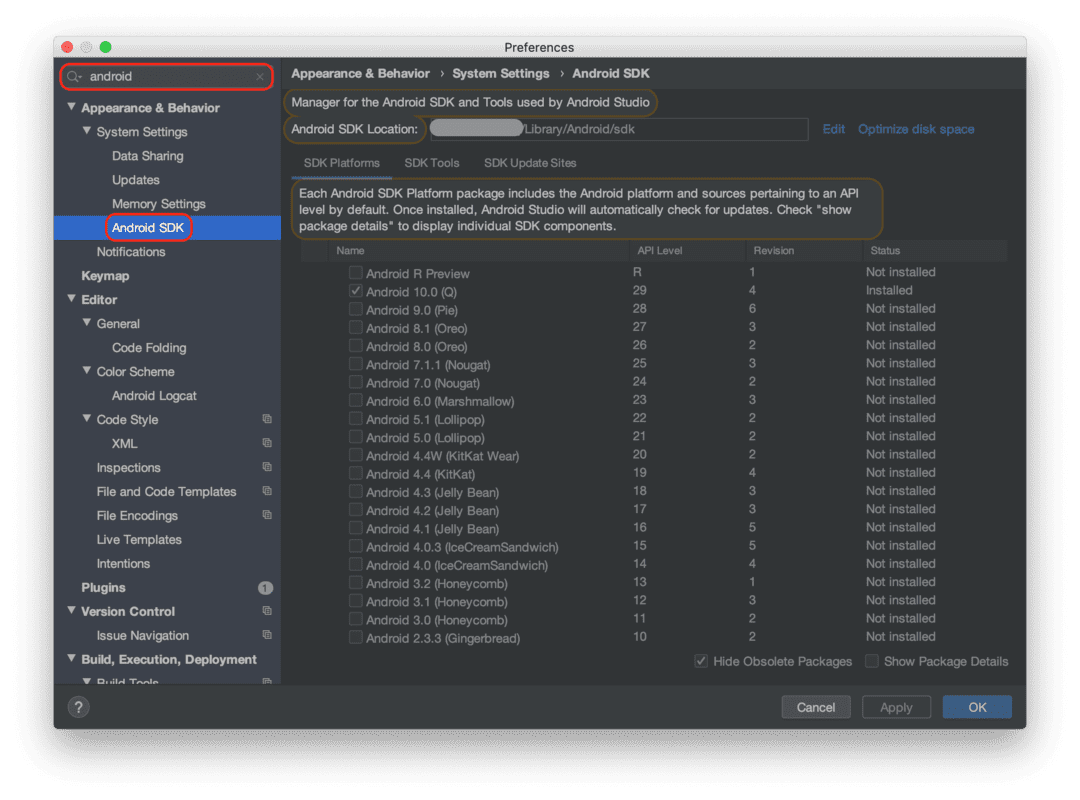Expand the Build, Execution, Deployment section
This screenshot has height=800, width=1080.
coord(71,659)
